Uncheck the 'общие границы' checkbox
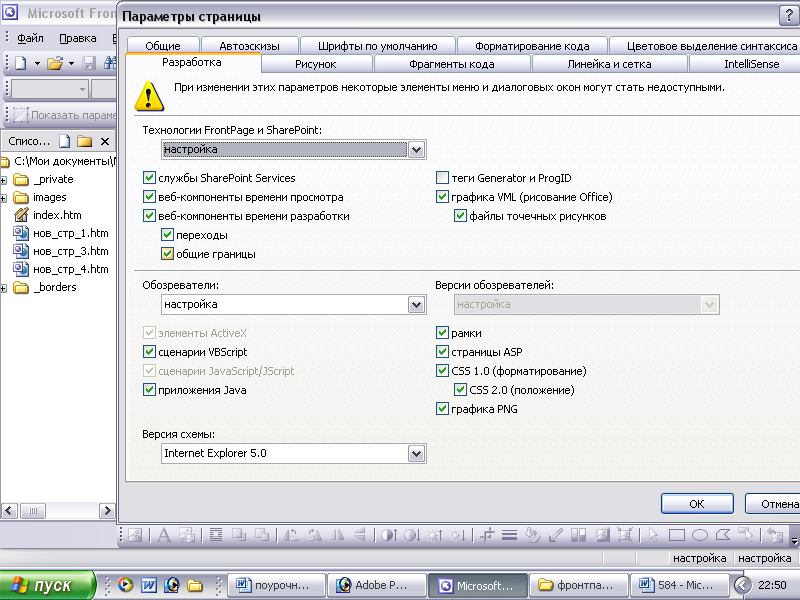Viewport: 800px width, 600px height. coord(167,254)
